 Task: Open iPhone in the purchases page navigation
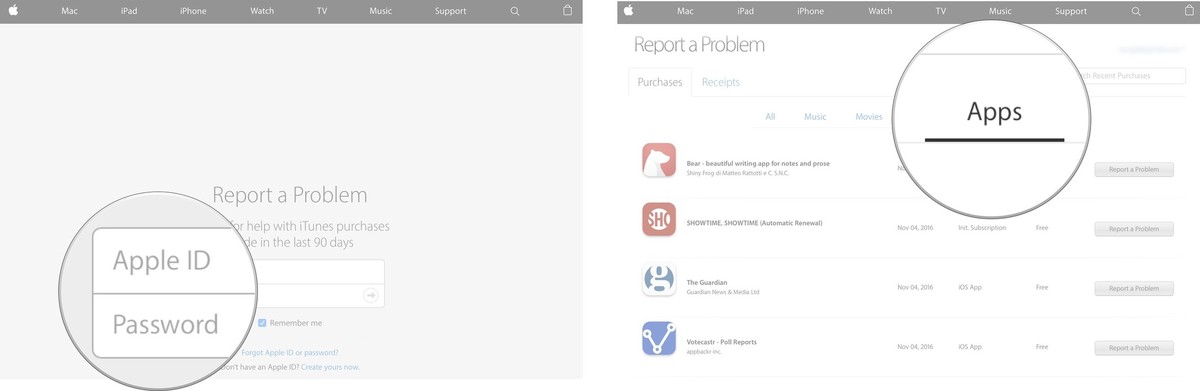(x=811, y=11)
